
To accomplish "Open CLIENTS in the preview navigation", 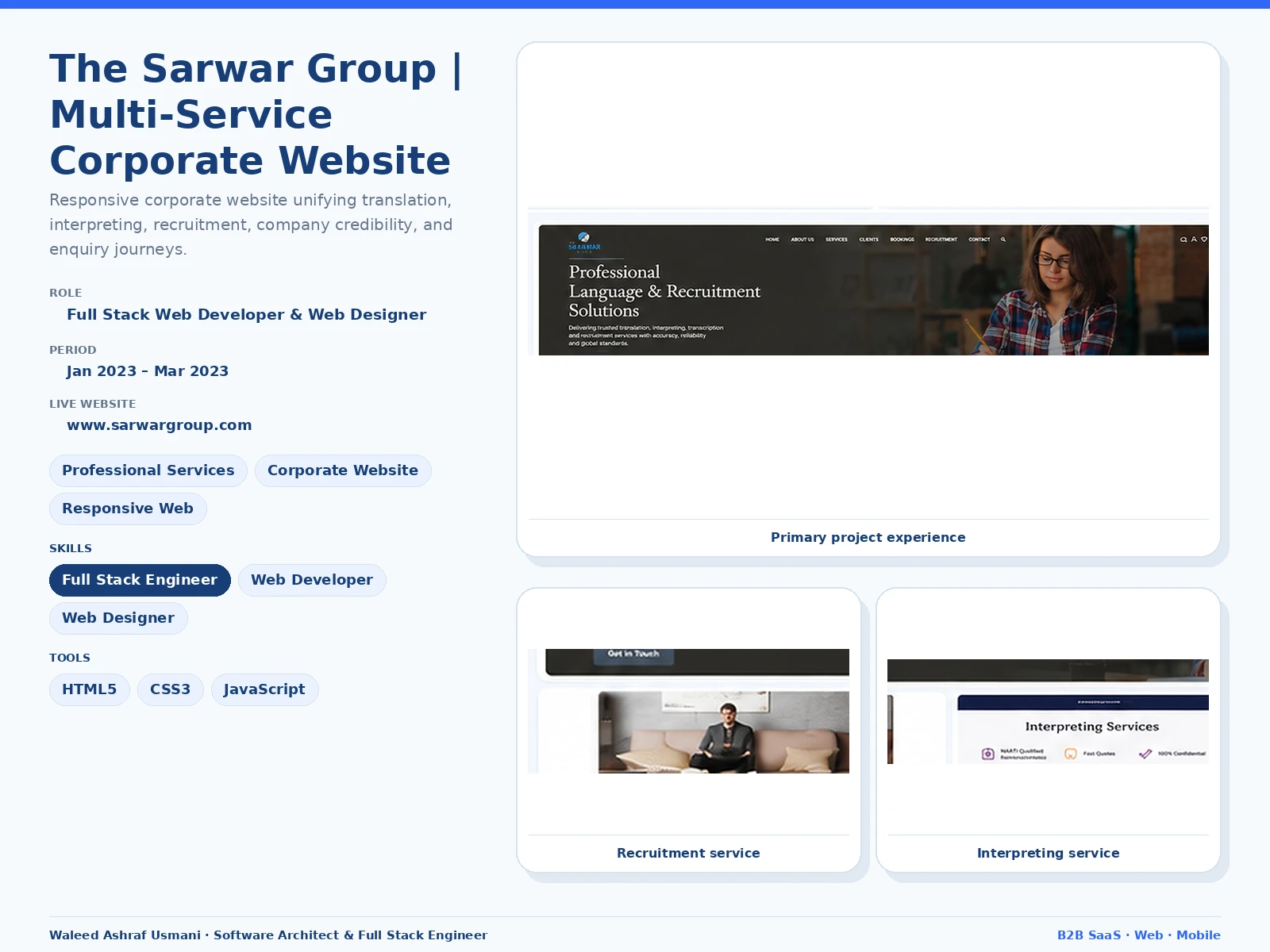I will click(x=869, y=239).
